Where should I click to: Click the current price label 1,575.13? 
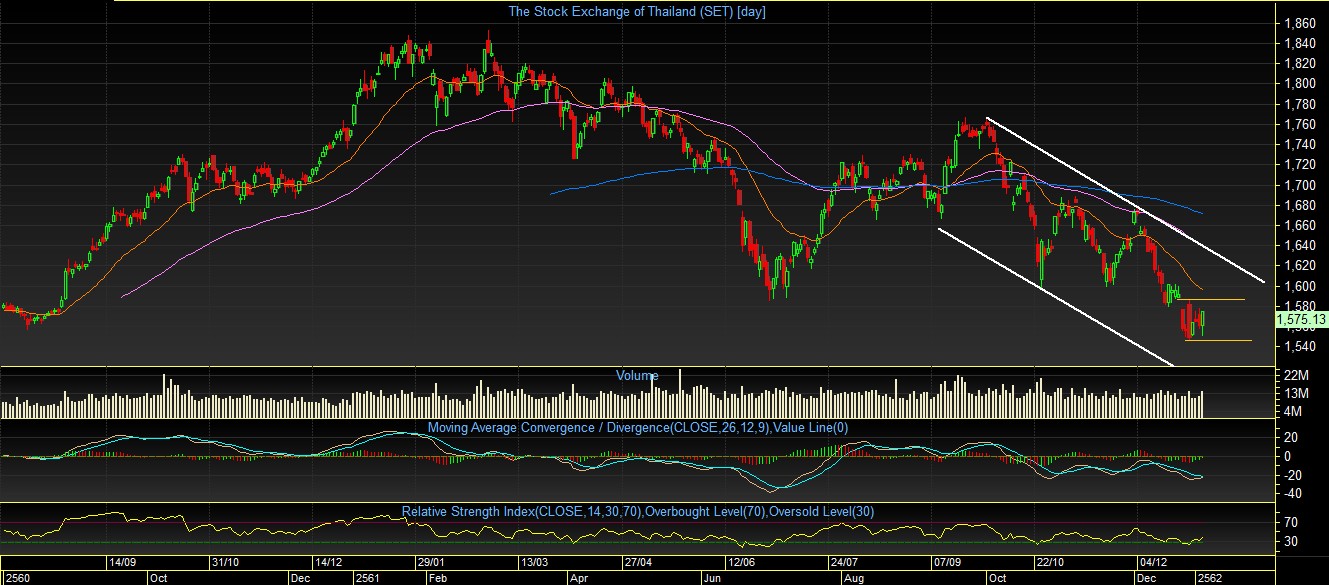1300,319
